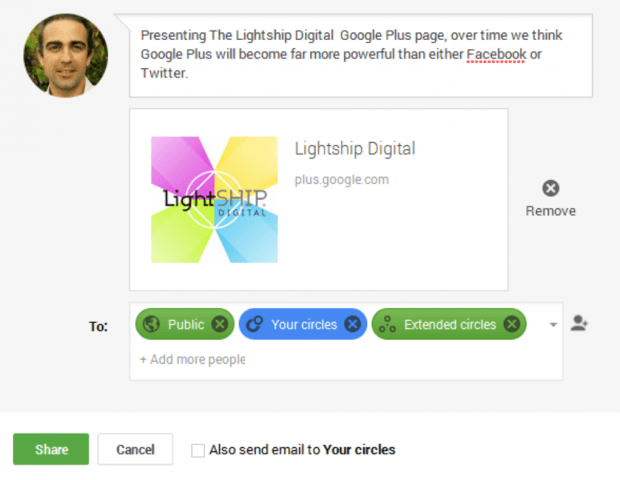Click the misspelled word Facebook in post
620x480 pixels.
[496, 54]
